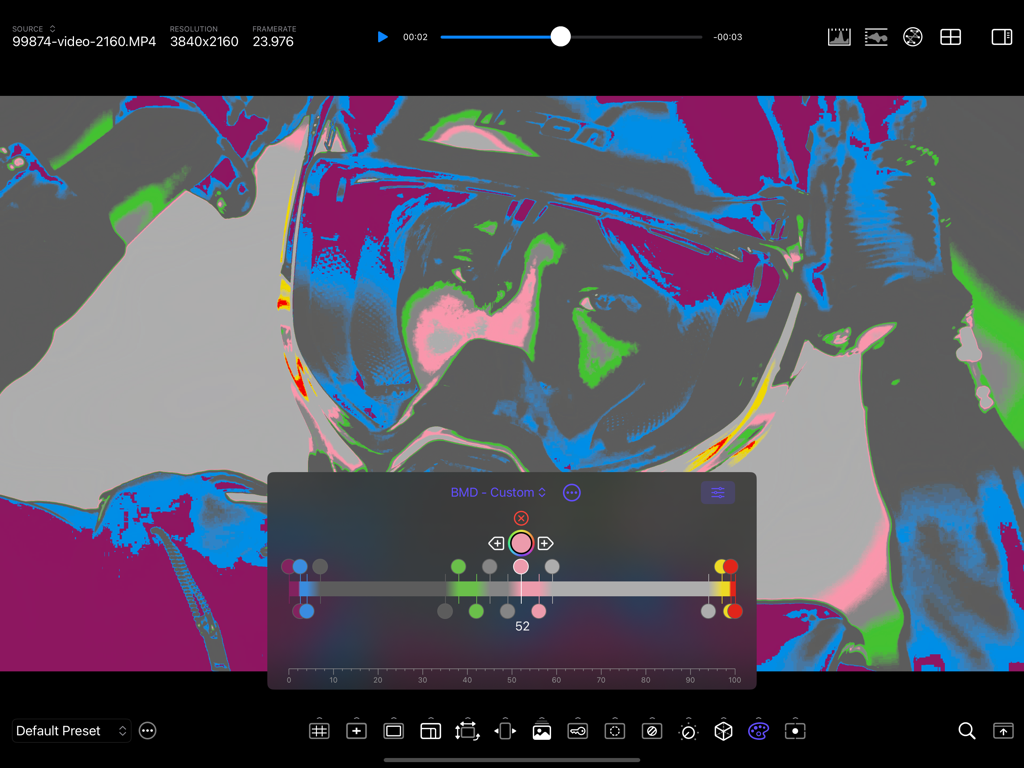Click the SOURCE sort chevron
Screen dimensions: 1024x768
tap(53, 29)
